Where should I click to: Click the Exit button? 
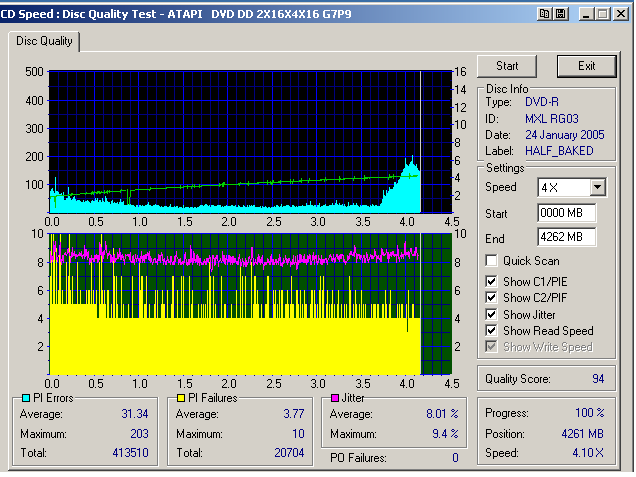(x=587, y=66)
